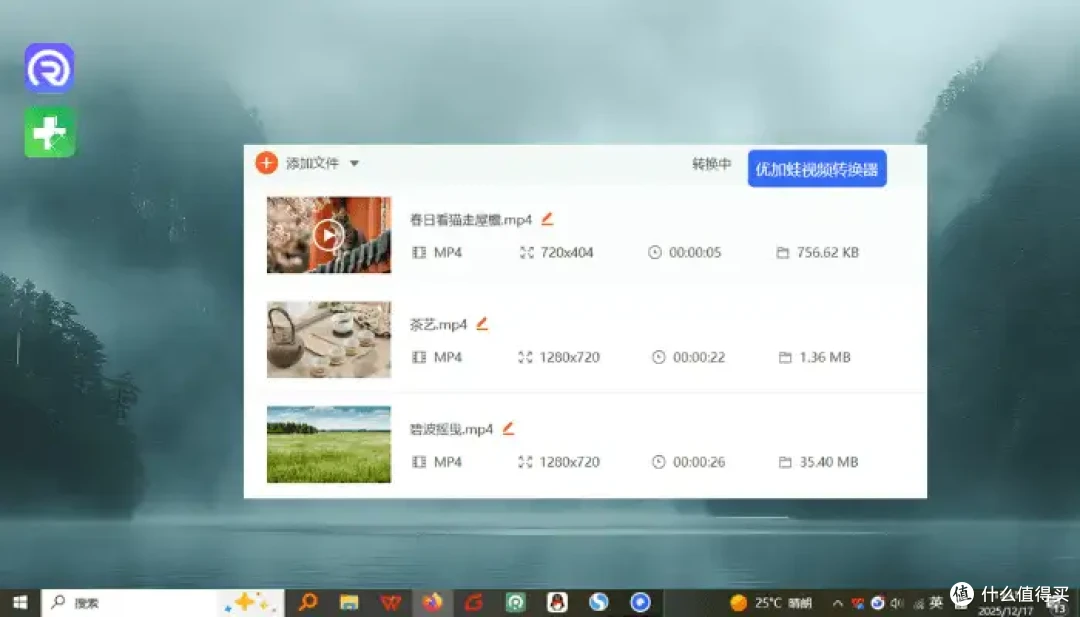Screen dimensions: 1080x617
Task: Rename 碧波摇曳.mp4 with the pencil icon
Action: pyautogui.click(x=508, y=428)
